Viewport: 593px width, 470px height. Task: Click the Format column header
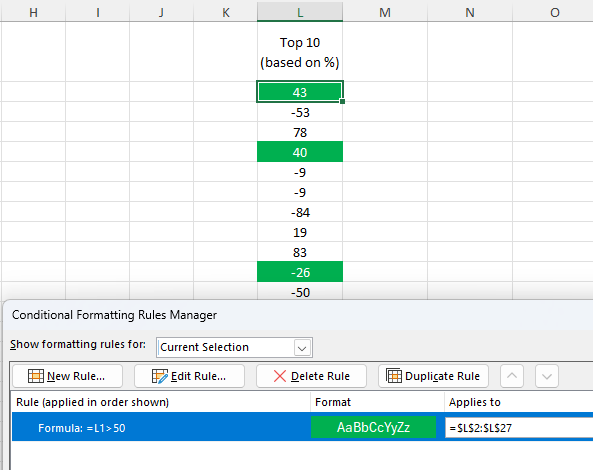coord(377,402)
